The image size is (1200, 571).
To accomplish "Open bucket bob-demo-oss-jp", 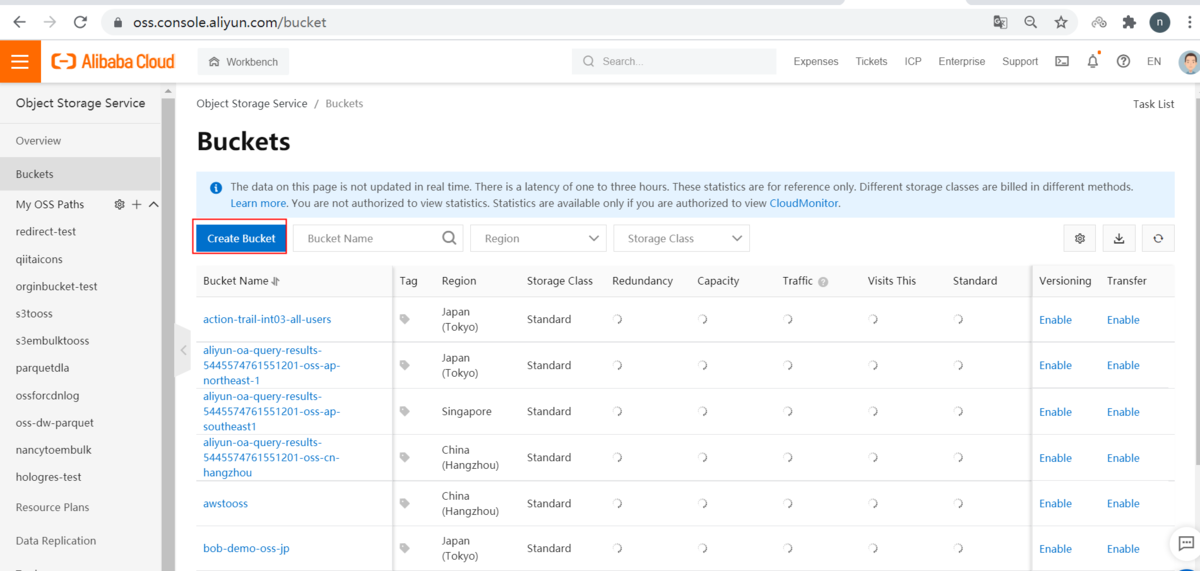I will pos(246,549).
